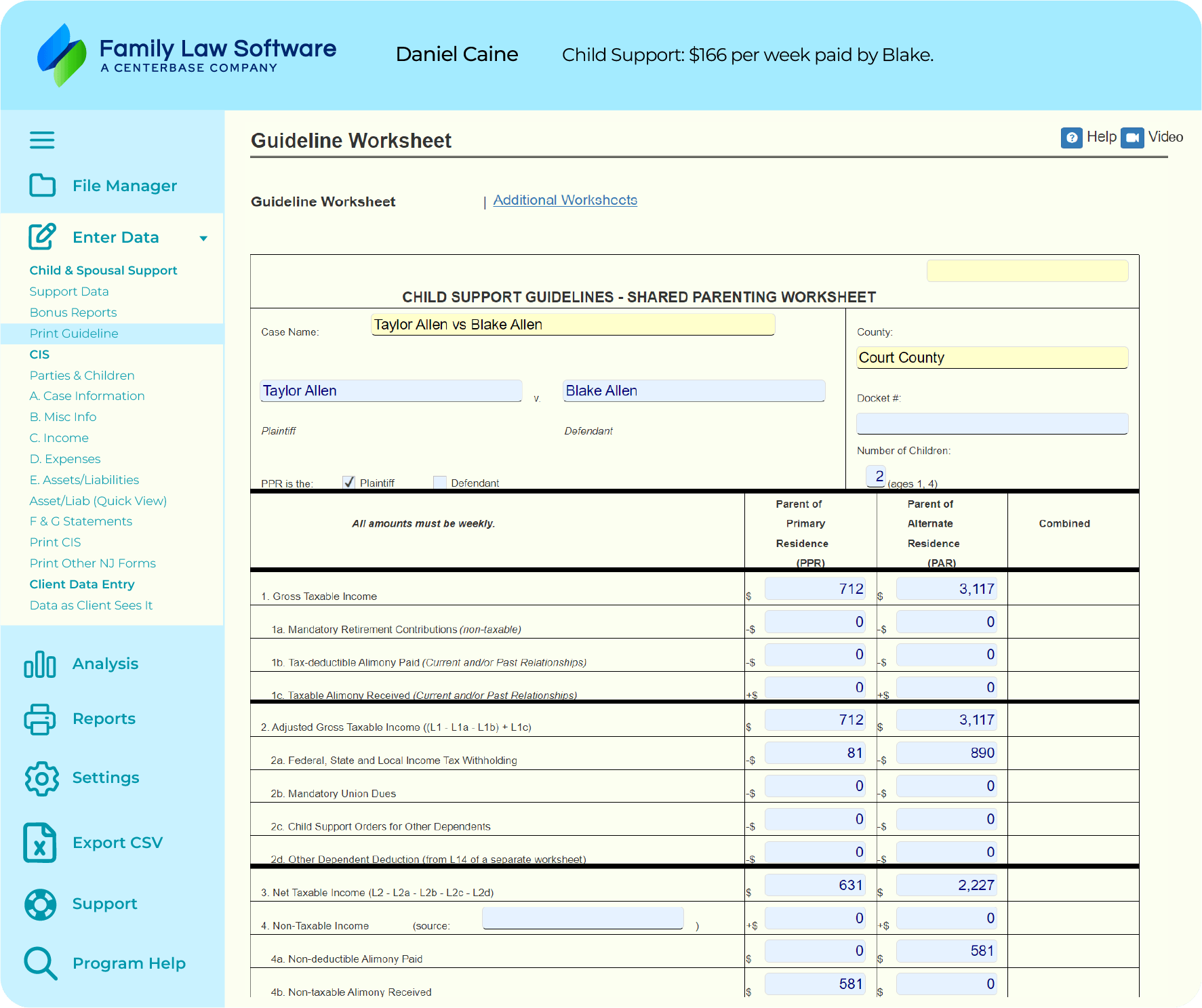1202x1008 pixels.
Task: Collapse the Enter Data dropdown arrow
Action: click(x=203, y=238)
